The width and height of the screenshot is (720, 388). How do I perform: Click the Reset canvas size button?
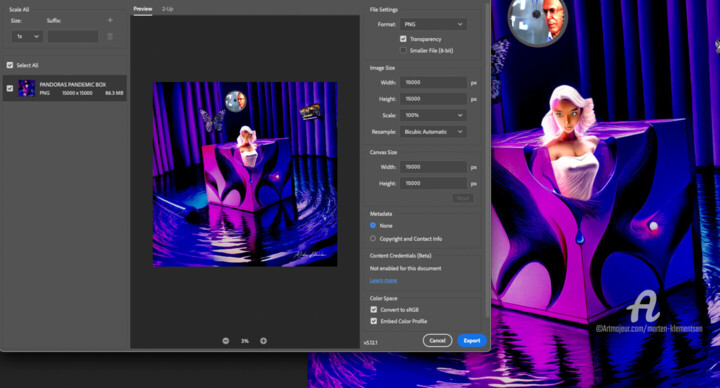coord(462,198)
